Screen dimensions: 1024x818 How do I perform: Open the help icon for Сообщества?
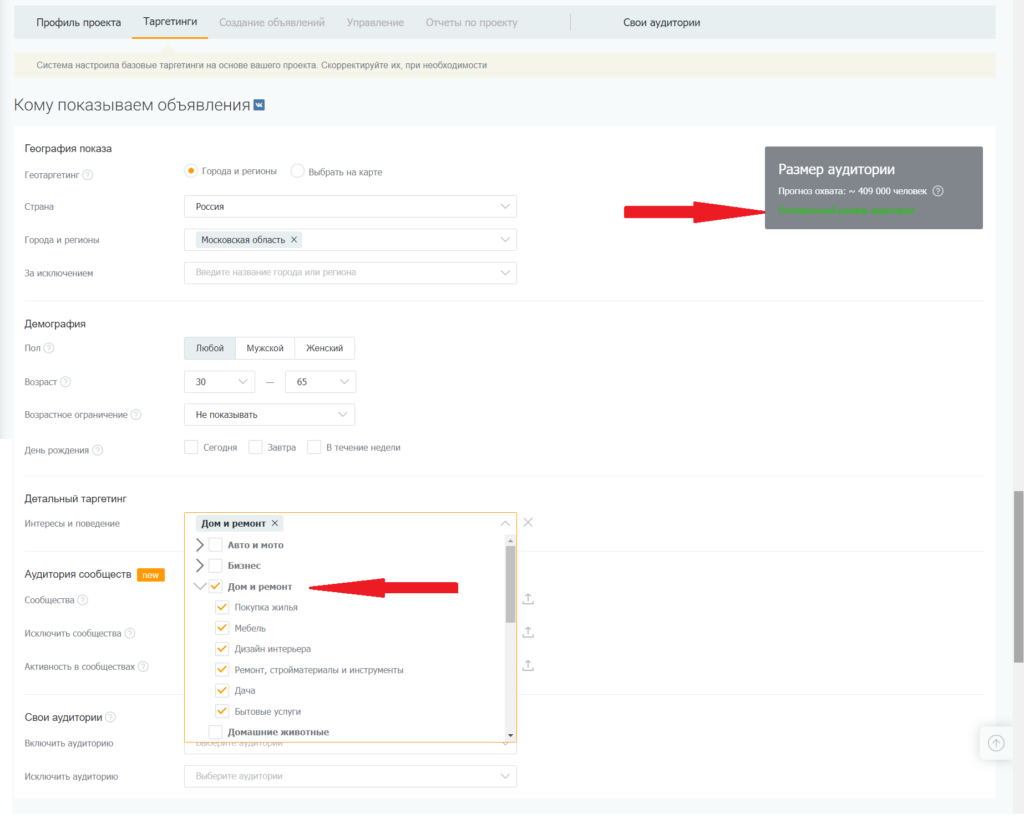pyautogui.click(x=82, y=600)
